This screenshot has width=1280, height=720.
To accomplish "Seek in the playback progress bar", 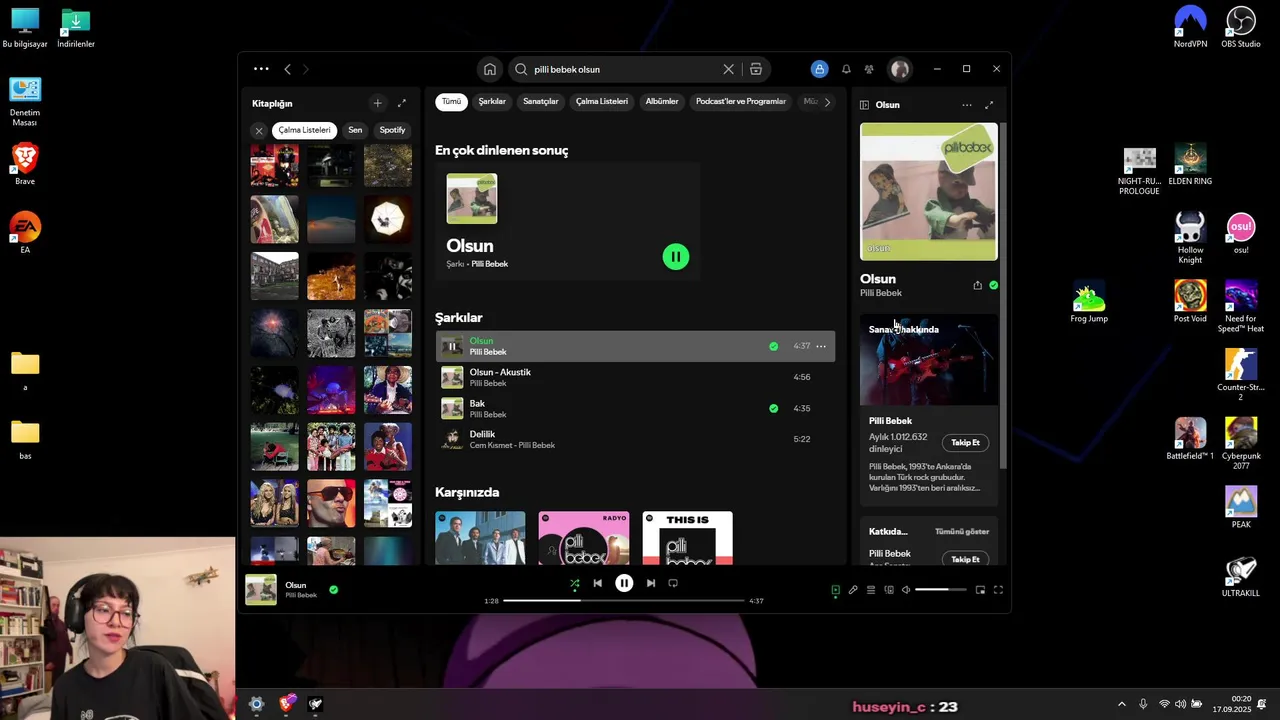I will [624, 601].
